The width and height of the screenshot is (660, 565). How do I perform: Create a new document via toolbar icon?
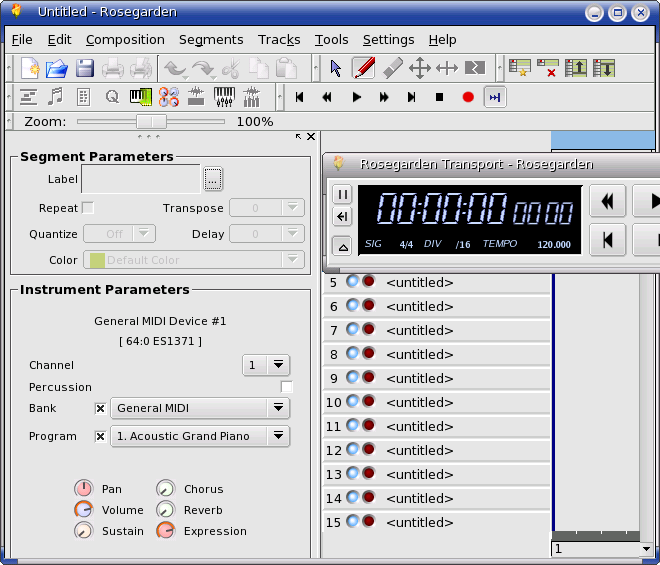pyautogui.click(x=30, y=68)
